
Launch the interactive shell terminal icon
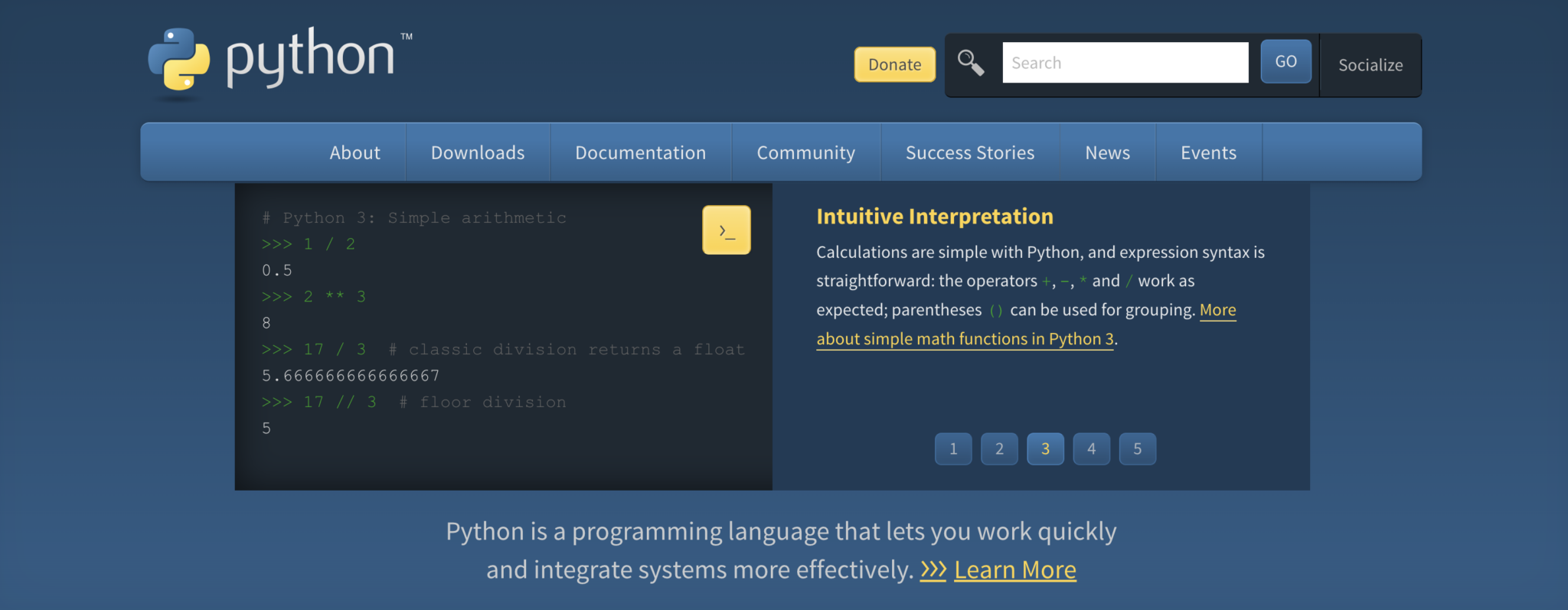pyautogui.click(x=726, y=230)
